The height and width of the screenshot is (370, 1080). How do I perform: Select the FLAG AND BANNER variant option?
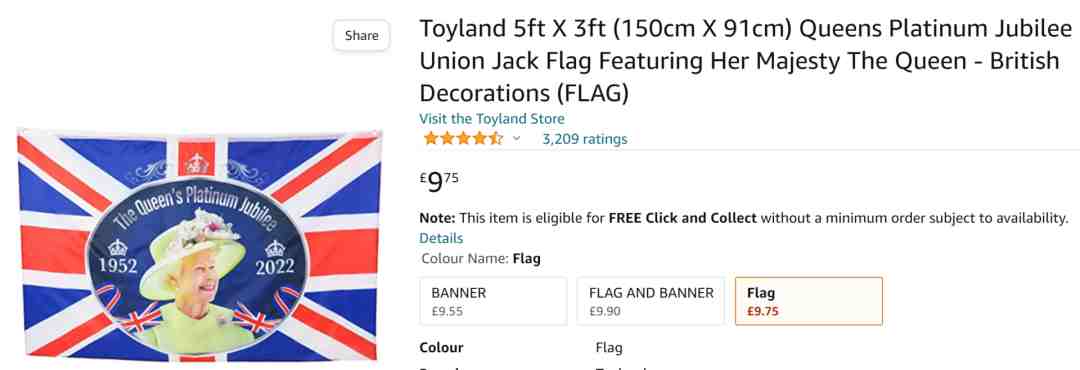tap(650, 301)
